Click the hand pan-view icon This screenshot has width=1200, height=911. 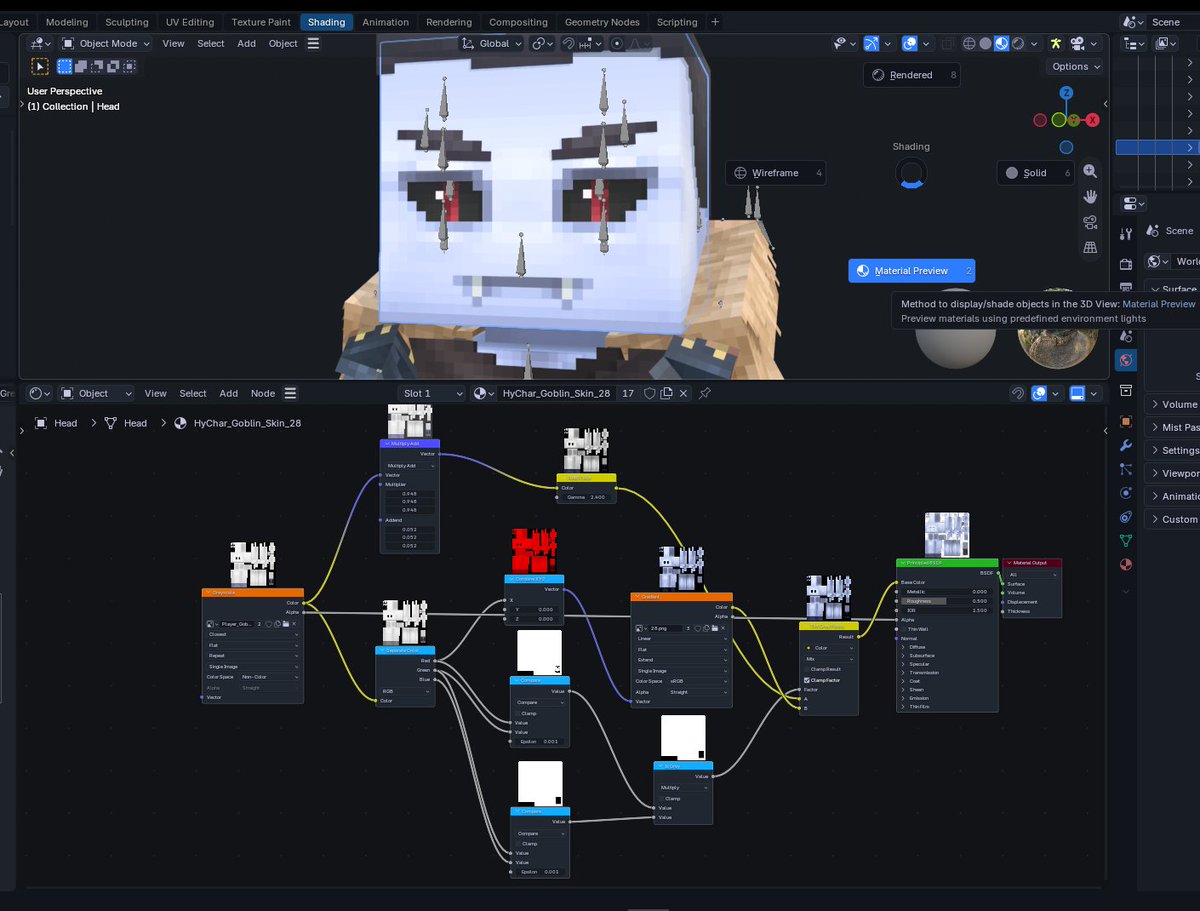pyautogui.click(x=1091, y=196)
